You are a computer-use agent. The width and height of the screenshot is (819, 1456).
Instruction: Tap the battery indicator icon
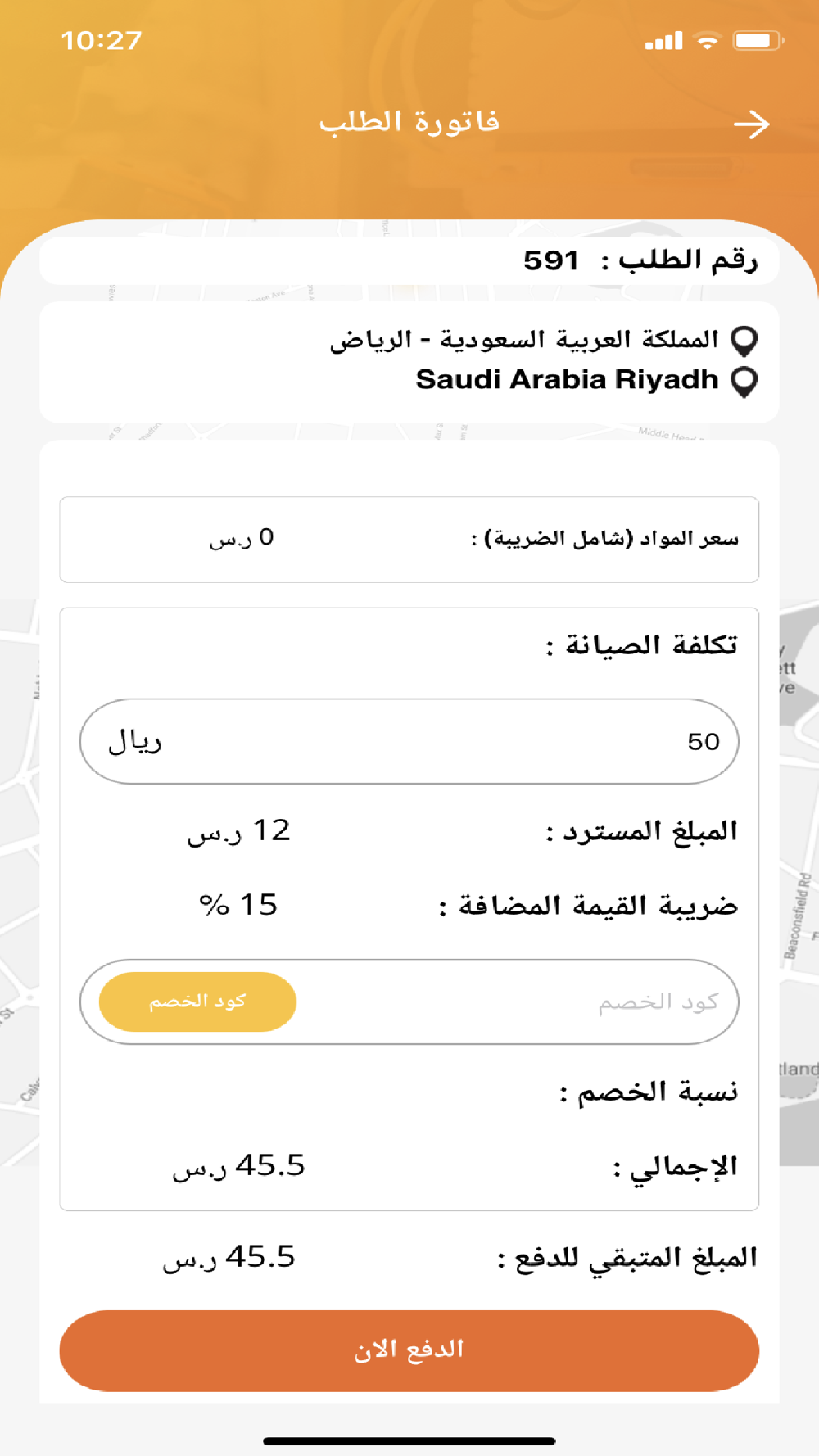pyautogui.click(x=758, y=40)
